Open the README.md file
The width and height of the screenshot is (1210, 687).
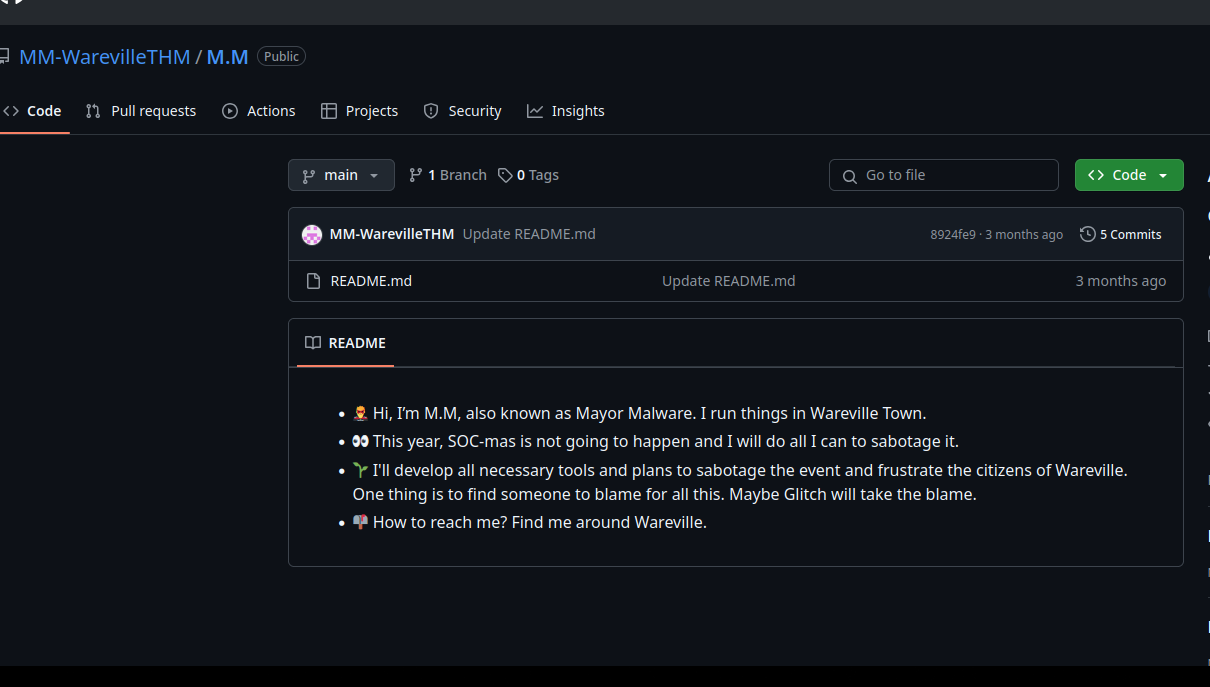[371, 281]
